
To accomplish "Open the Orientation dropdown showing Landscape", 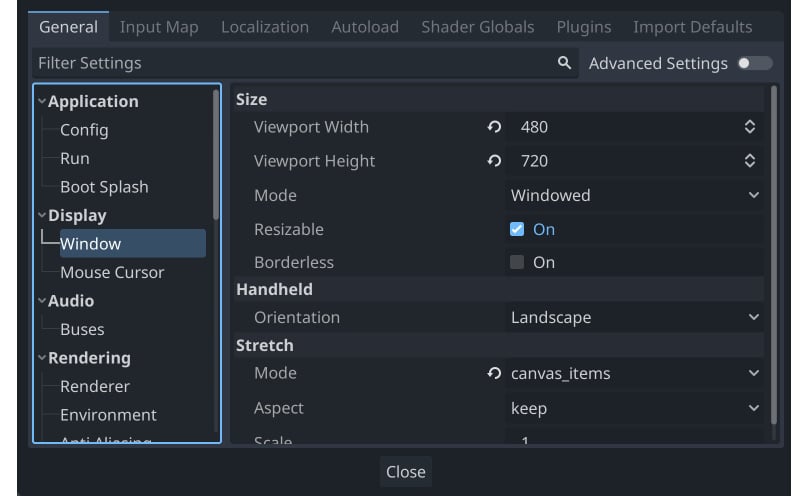I will pos(634,317).
